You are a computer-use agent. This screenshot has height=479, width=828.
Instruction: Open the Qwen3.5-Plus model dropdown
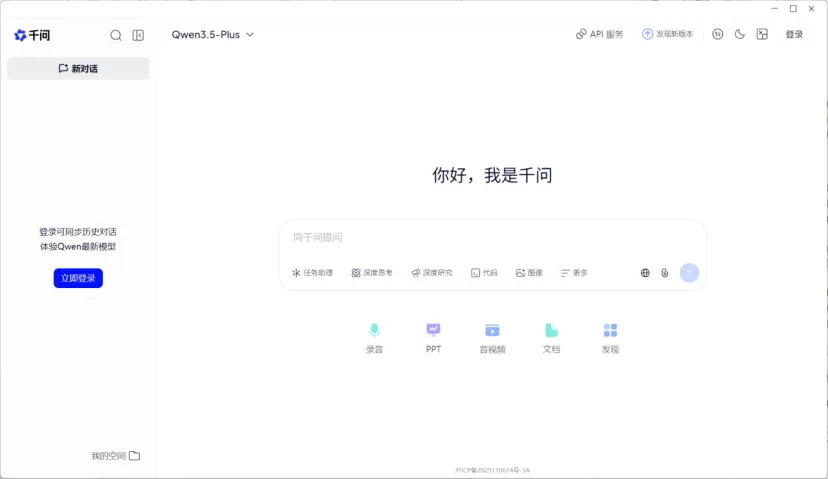point(213,35)
